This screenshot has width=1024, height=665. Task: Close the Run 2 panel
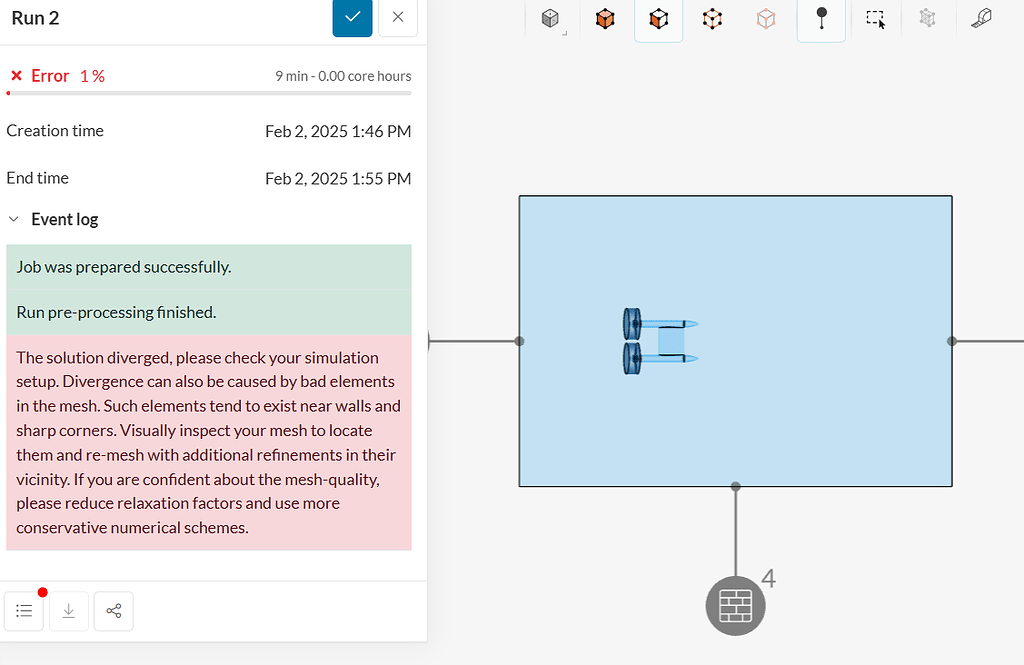[x=398, y=18]
